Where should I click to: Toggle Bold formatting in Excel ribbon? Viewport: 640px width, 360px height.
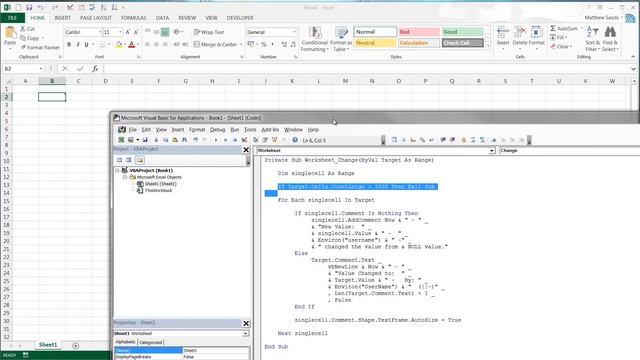pos(69,44)
